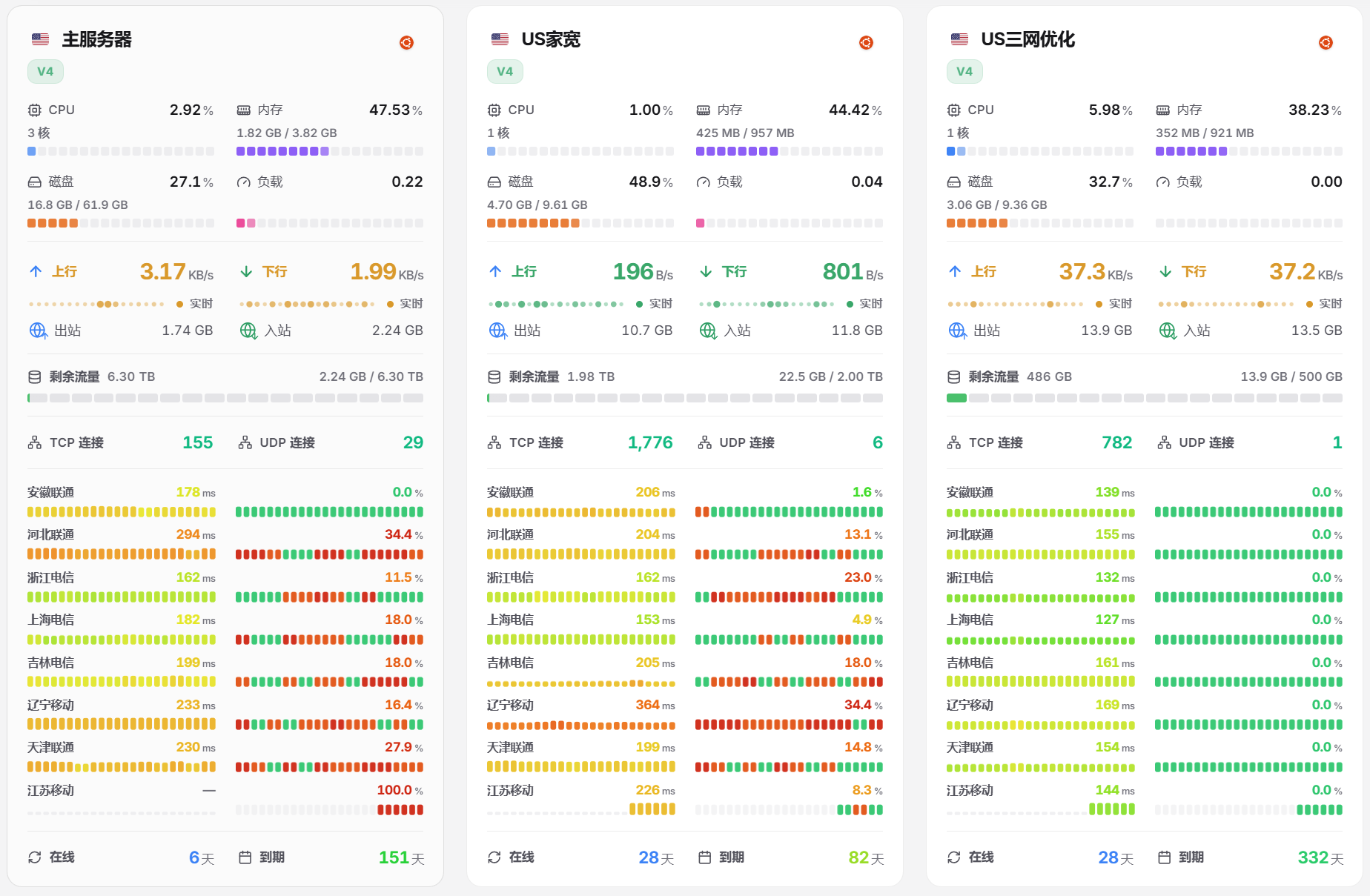Click the 100.0% 江苏移动 loss in 主服务器
The width and height of the screenshot is (1370, 896).
tap(400, 790)
